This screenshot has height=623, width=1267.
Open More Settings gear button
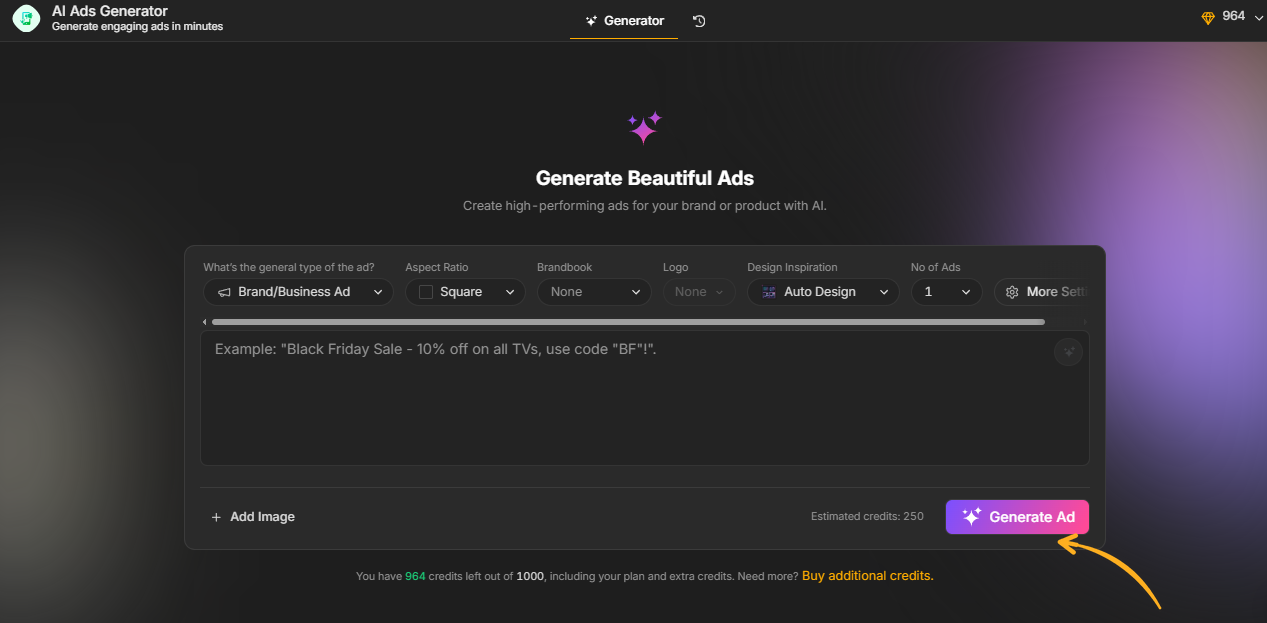click(1042, 292)
